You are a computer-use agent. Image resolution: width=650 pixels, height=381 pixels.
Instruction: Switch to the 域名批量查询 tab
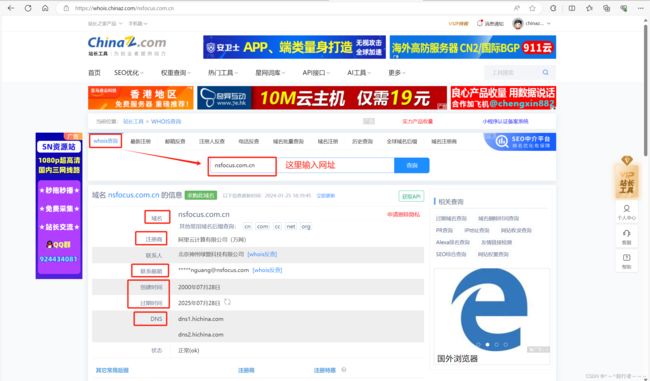[x=288, y=141]
